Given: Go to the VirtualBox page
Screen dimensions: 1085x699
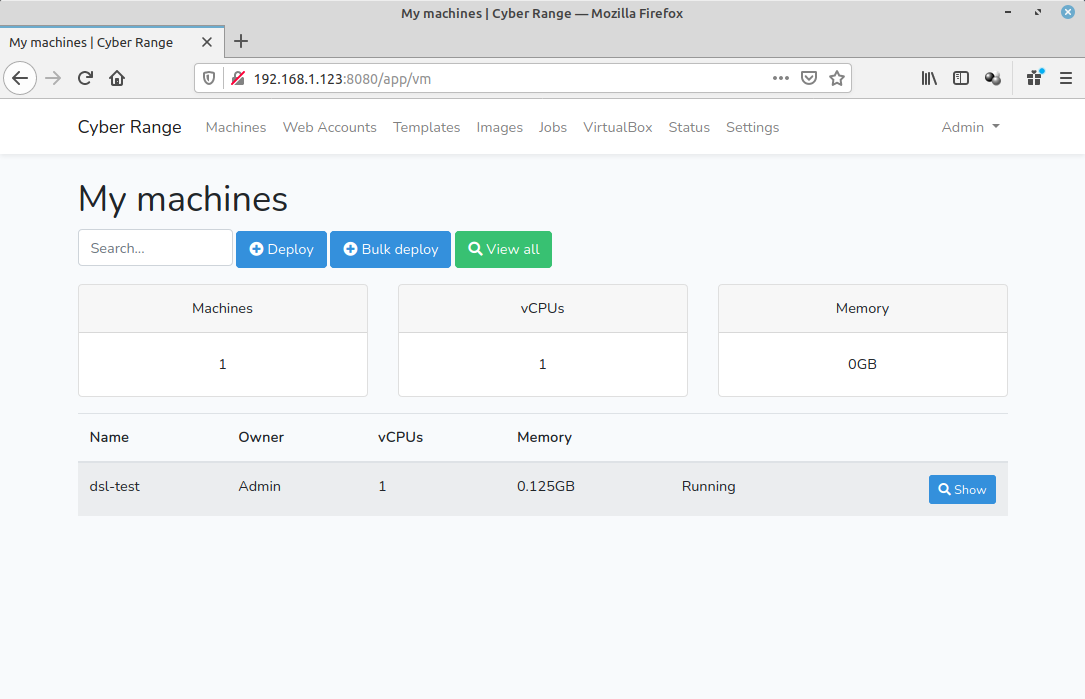Looking at the screenshot, I should [617, 127].
